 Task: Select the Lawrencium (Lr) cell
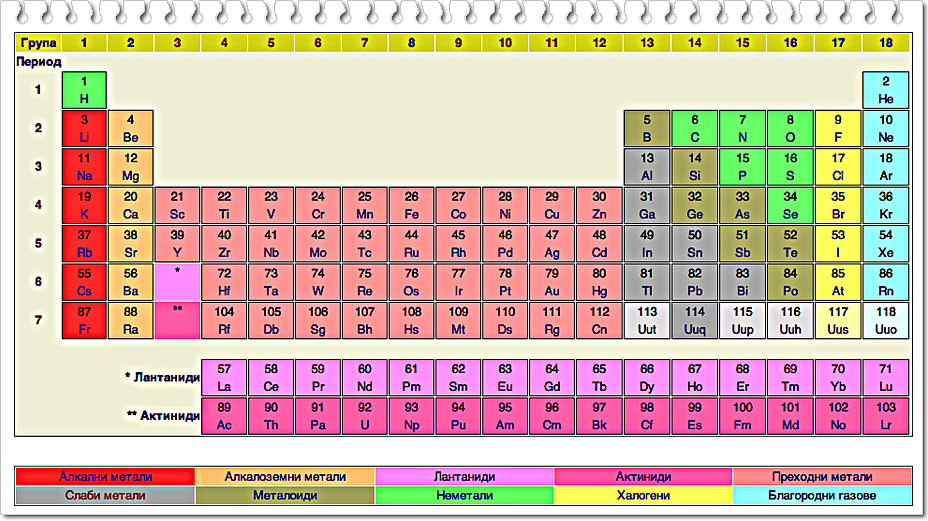[885, 416]
